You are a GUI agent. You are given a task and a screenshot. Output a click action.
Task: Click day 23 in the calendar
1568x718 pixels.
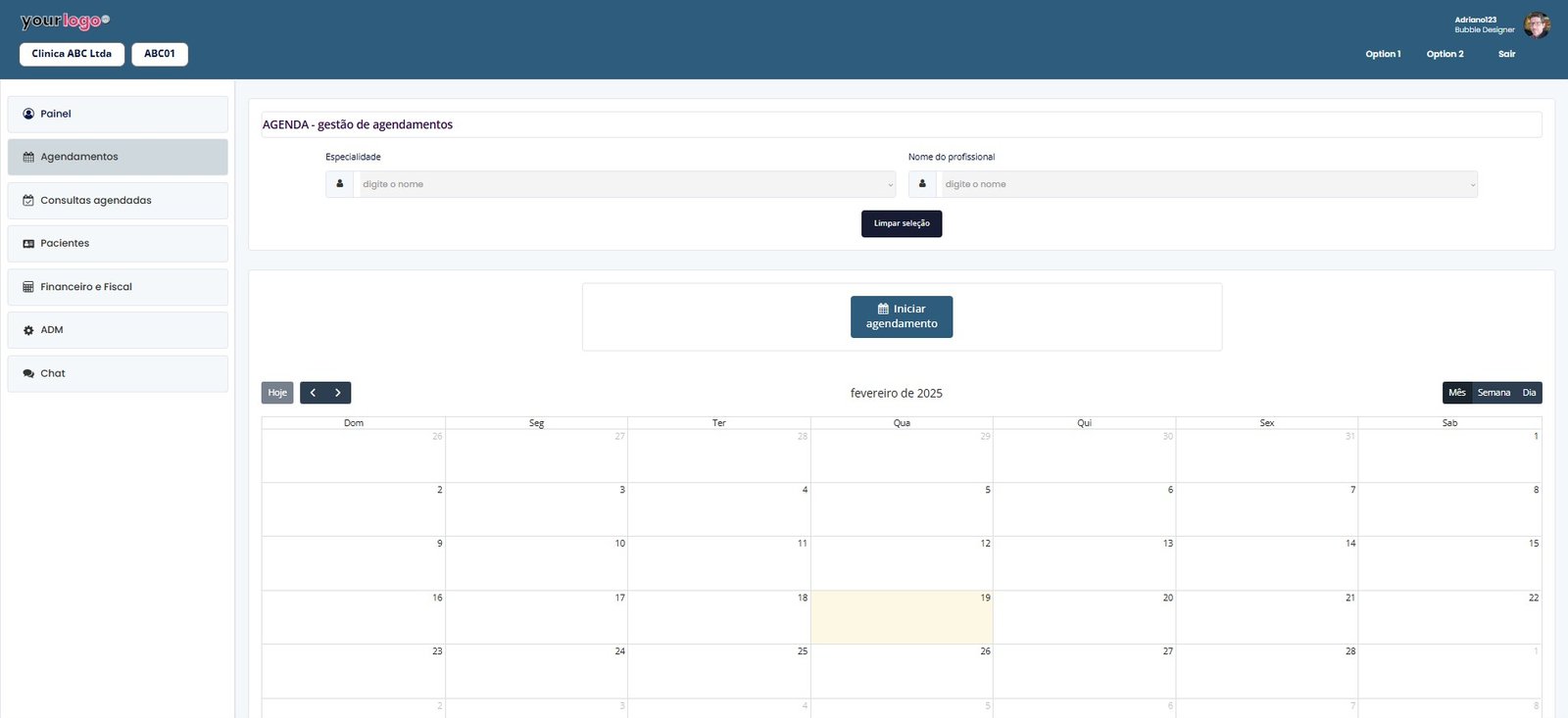(x=354, y=671)
